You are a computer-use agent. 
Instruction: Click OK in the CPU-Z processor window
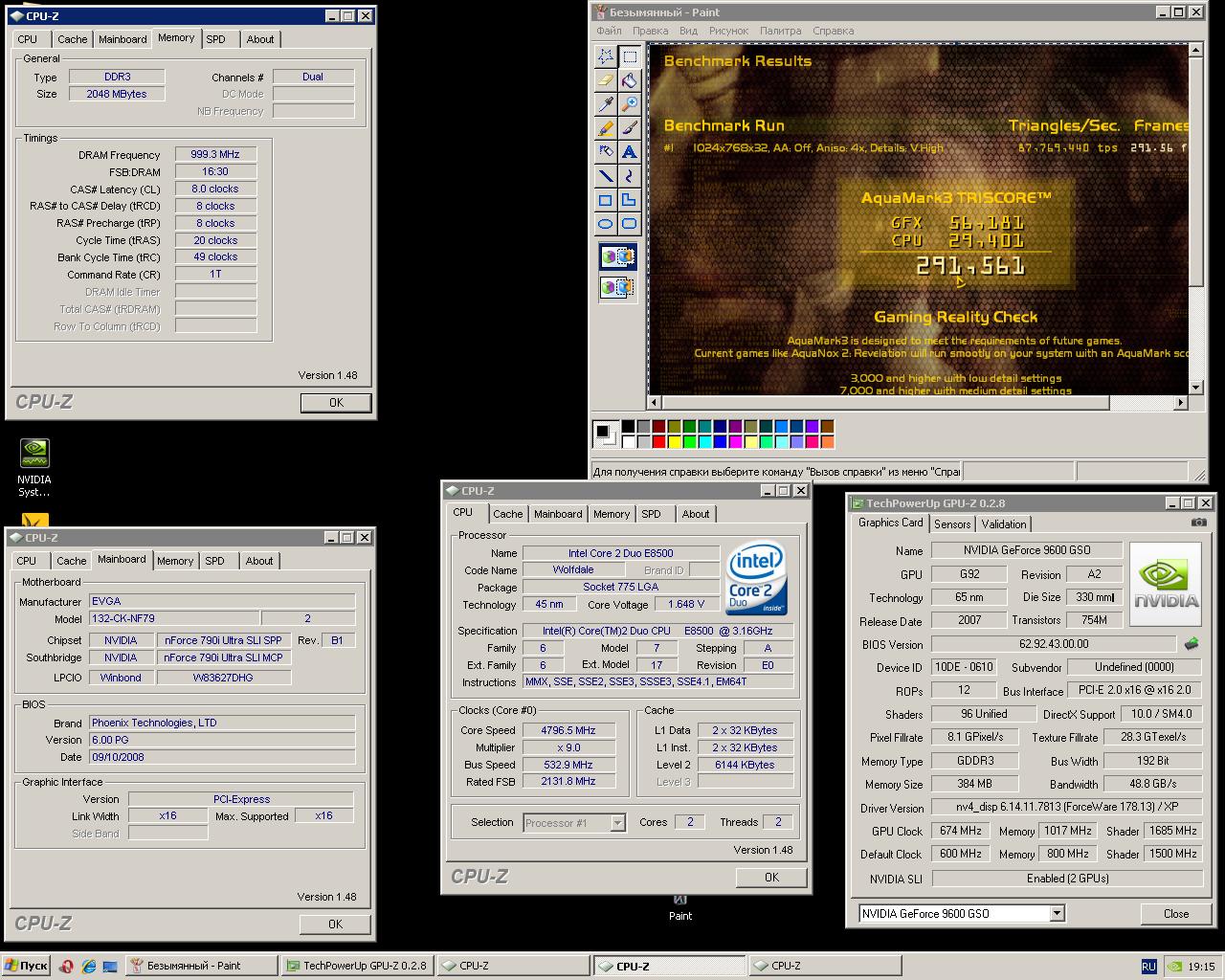coord(771,877)
